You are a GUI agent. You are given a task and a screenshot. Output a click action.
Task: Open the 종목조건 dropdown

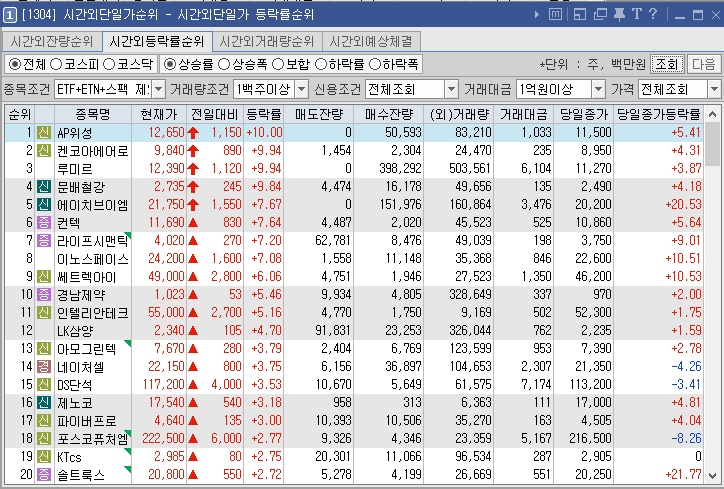coord(158,89)
